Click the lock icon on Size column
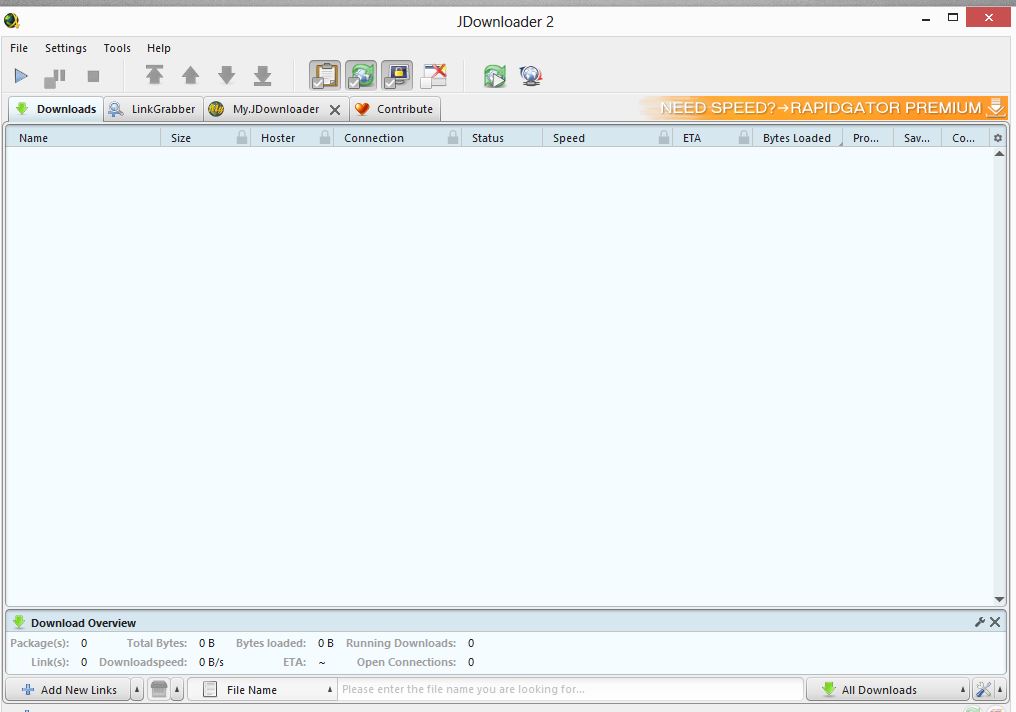1016x712 pixels. [242, 137]
